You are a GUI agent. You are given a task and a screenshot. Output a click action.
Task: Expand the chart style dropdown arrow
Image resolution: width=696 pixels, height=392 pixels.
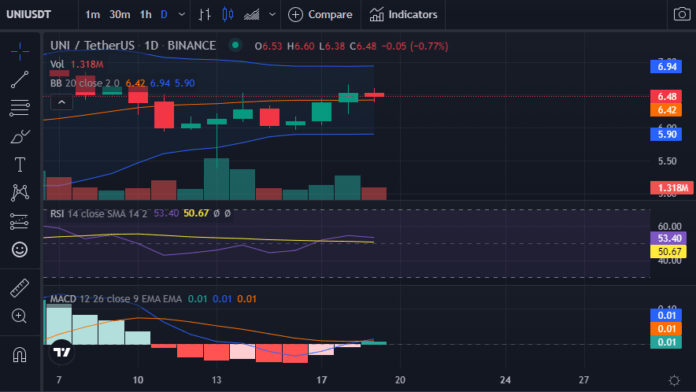272,15
